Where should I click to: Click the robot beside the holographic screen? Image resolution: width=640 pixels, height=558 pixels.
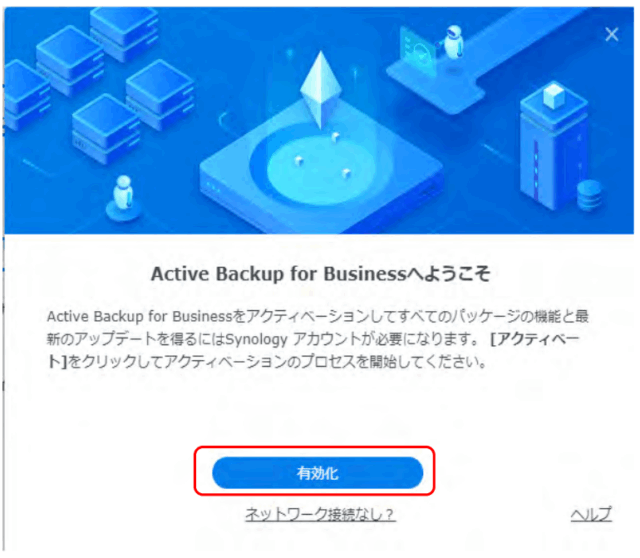(x=453, y=41)
